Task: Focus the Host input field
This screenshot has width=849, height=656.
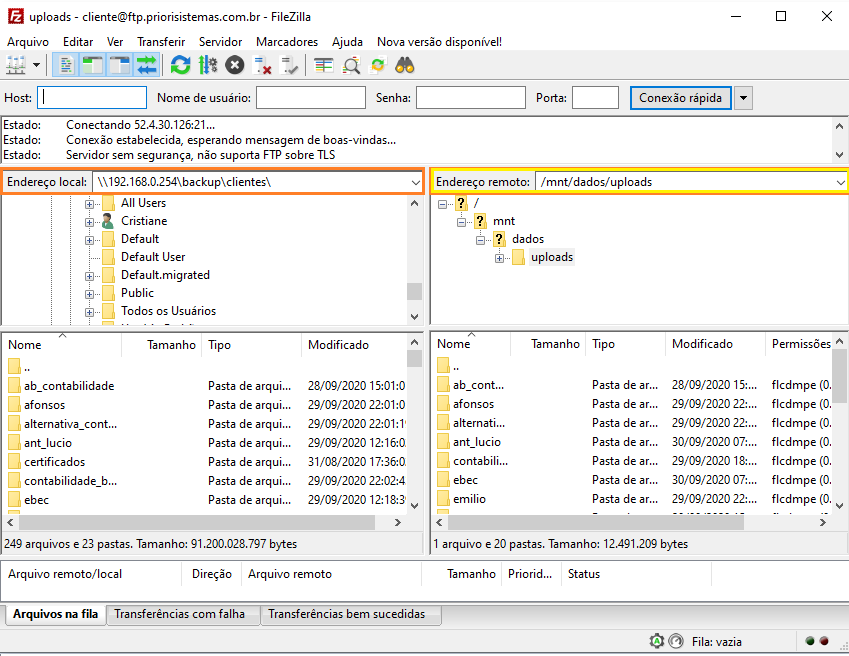Action: coord(92,98)
